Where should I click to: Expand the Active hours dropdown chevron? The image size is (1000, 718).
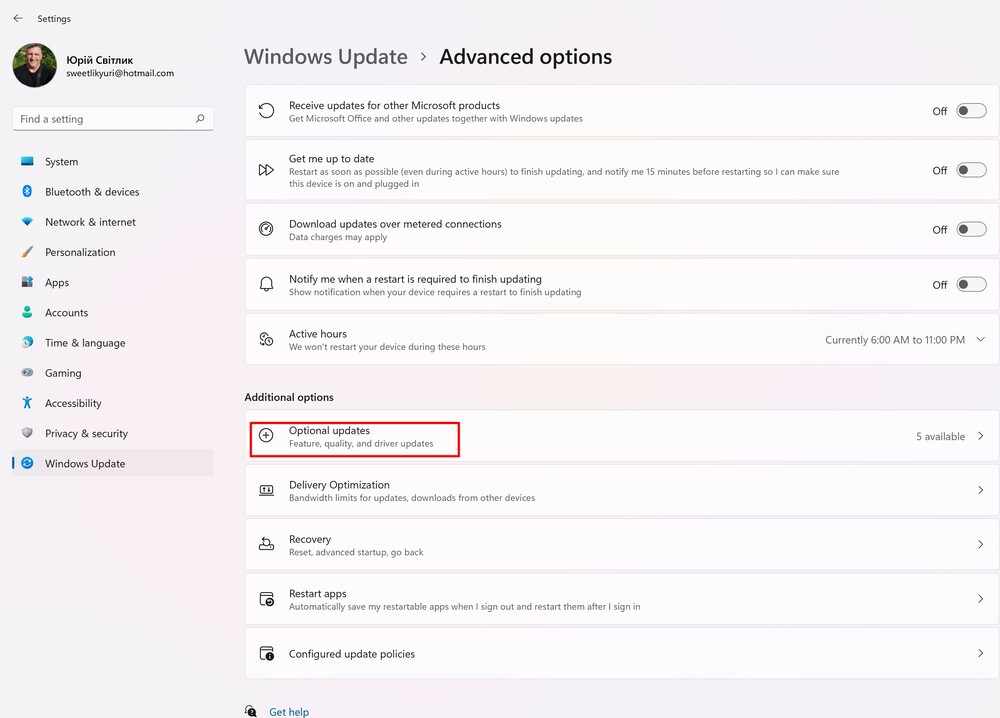[980, 340]
